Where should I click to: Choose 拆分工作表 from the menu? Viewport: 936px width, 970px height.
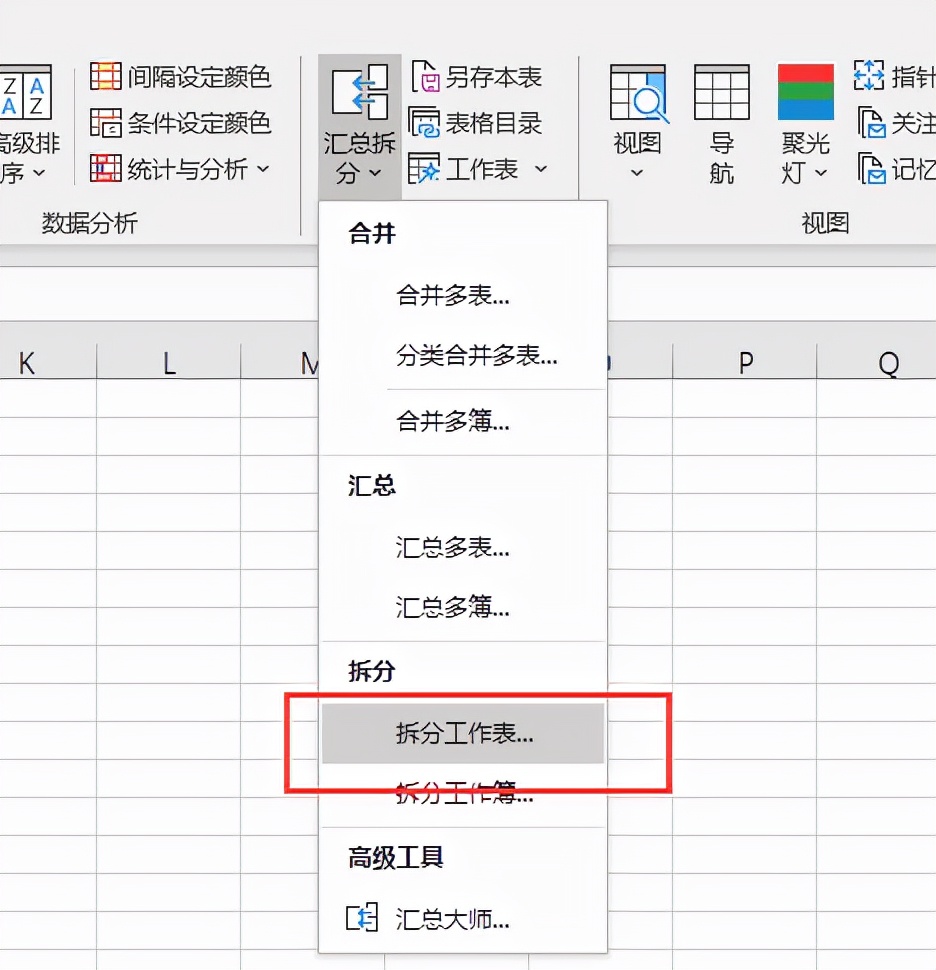click(460, 733)
